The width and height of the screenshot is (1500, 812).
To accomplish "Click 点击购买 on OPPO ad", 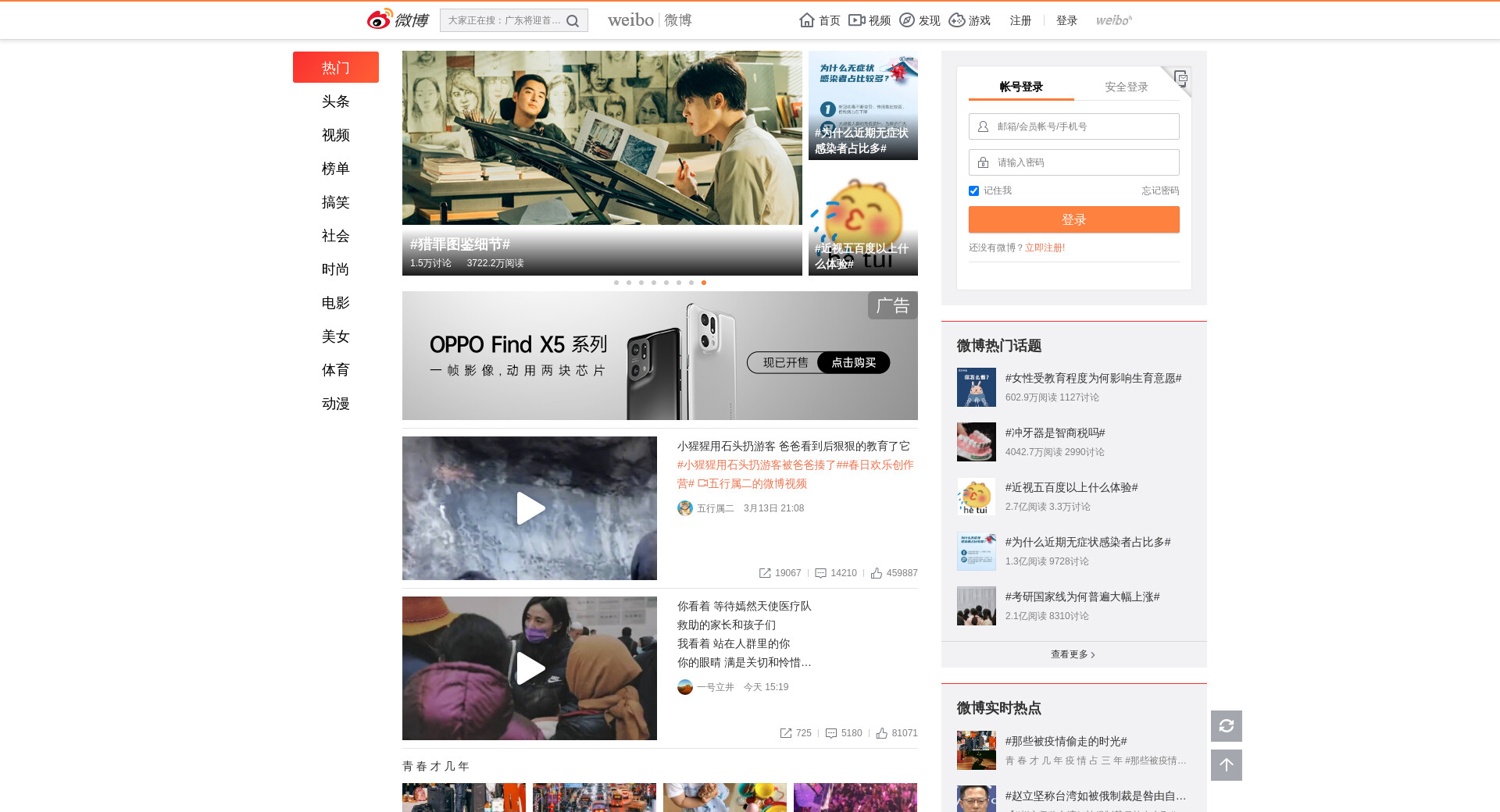I will click(854, 362).
